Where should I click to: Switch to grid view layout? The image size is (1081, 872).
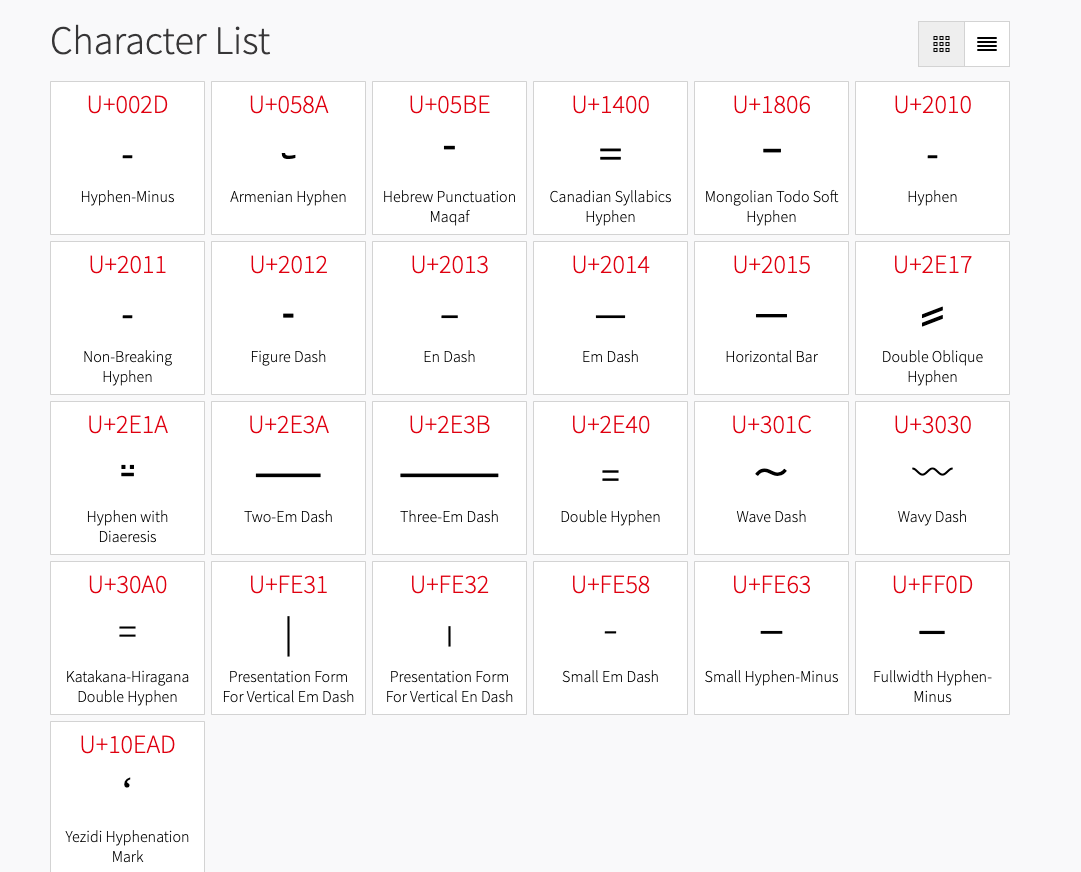click(941, 44)
